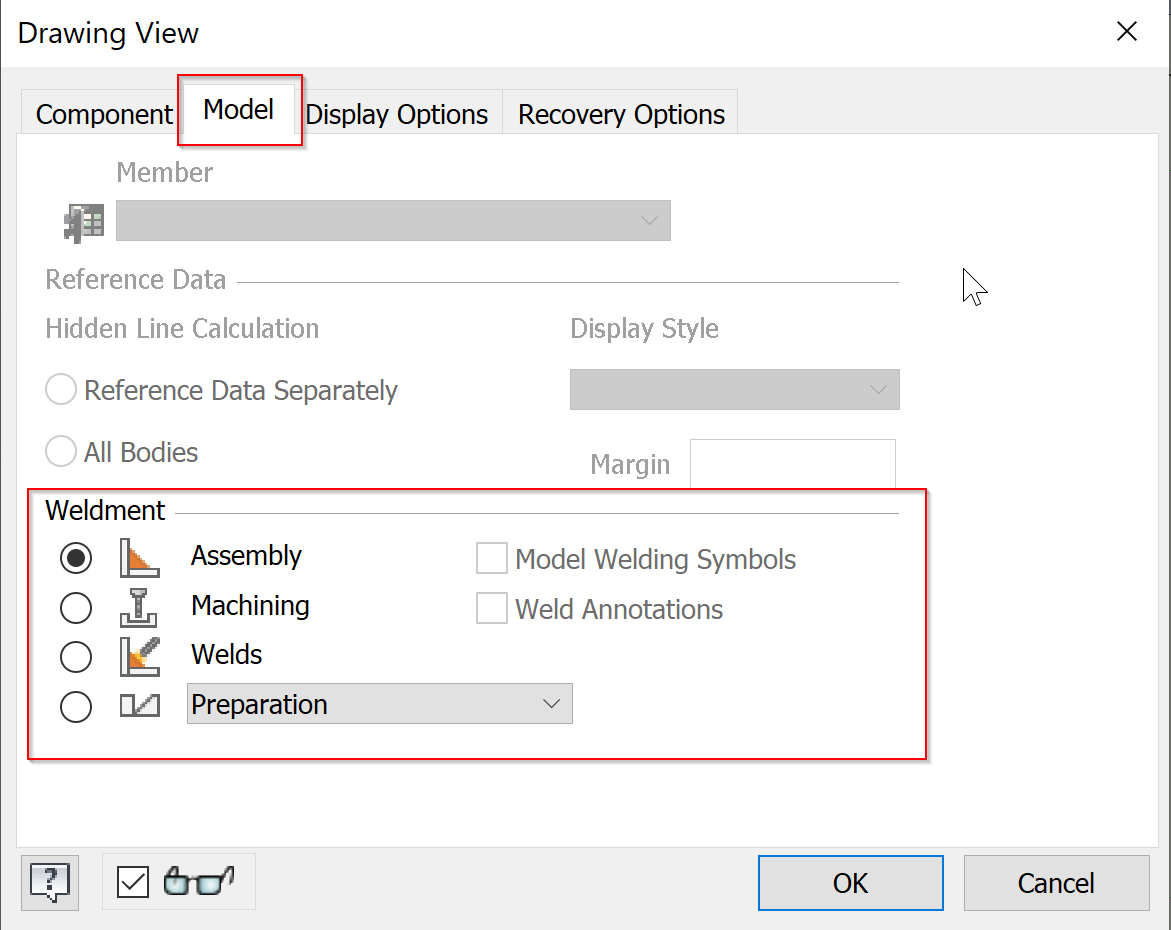Screen dimensions: 1171x930
Task: Open the Member dropdown list
Action: coord(649,220)
